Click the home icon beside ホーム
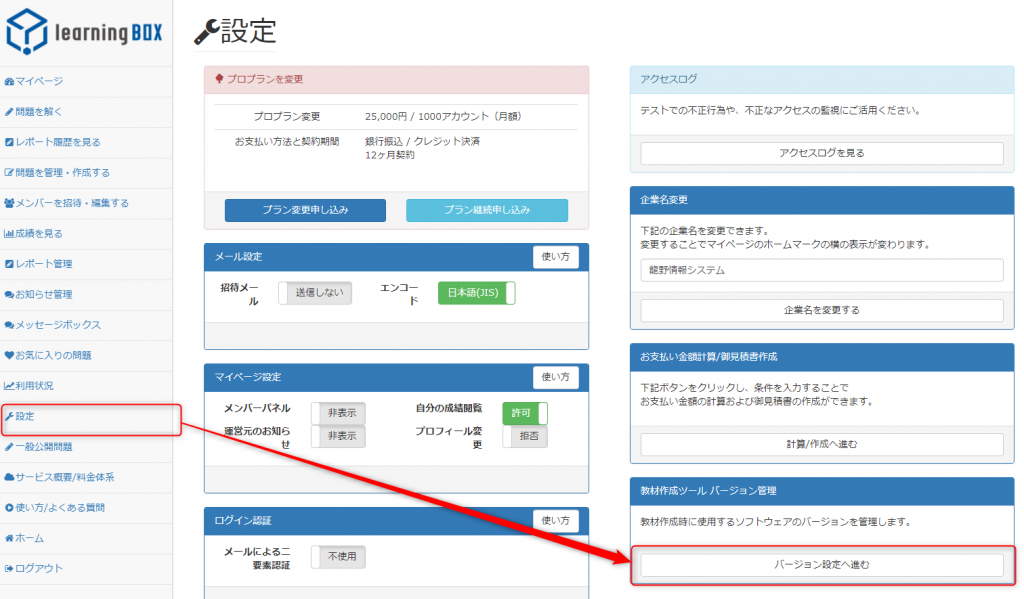 tap(9, 538)
